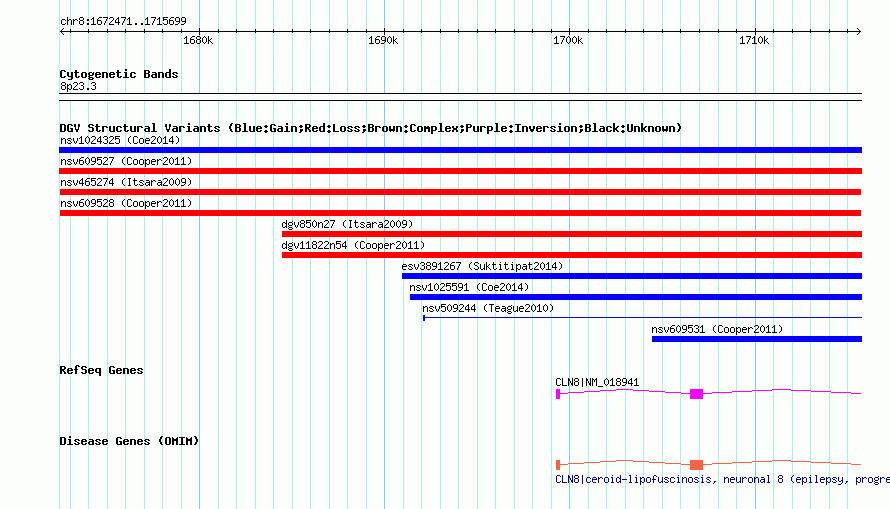Click the RefSeq Genes track title
Viewport: 890px width, 509px height.
pyautogui.click(x=101, y=370)
